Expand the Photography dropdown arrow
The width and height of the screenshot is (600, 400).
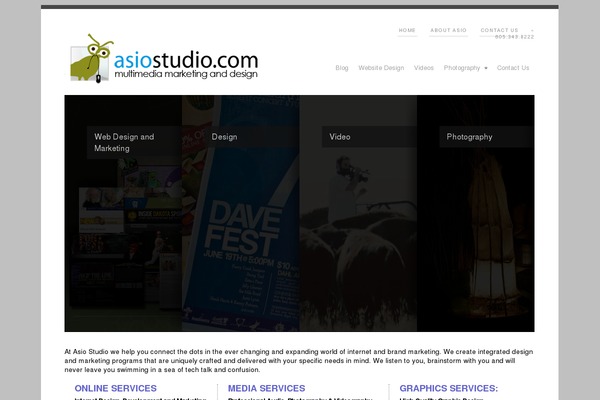pyautogui.click(x=486, y=68)
